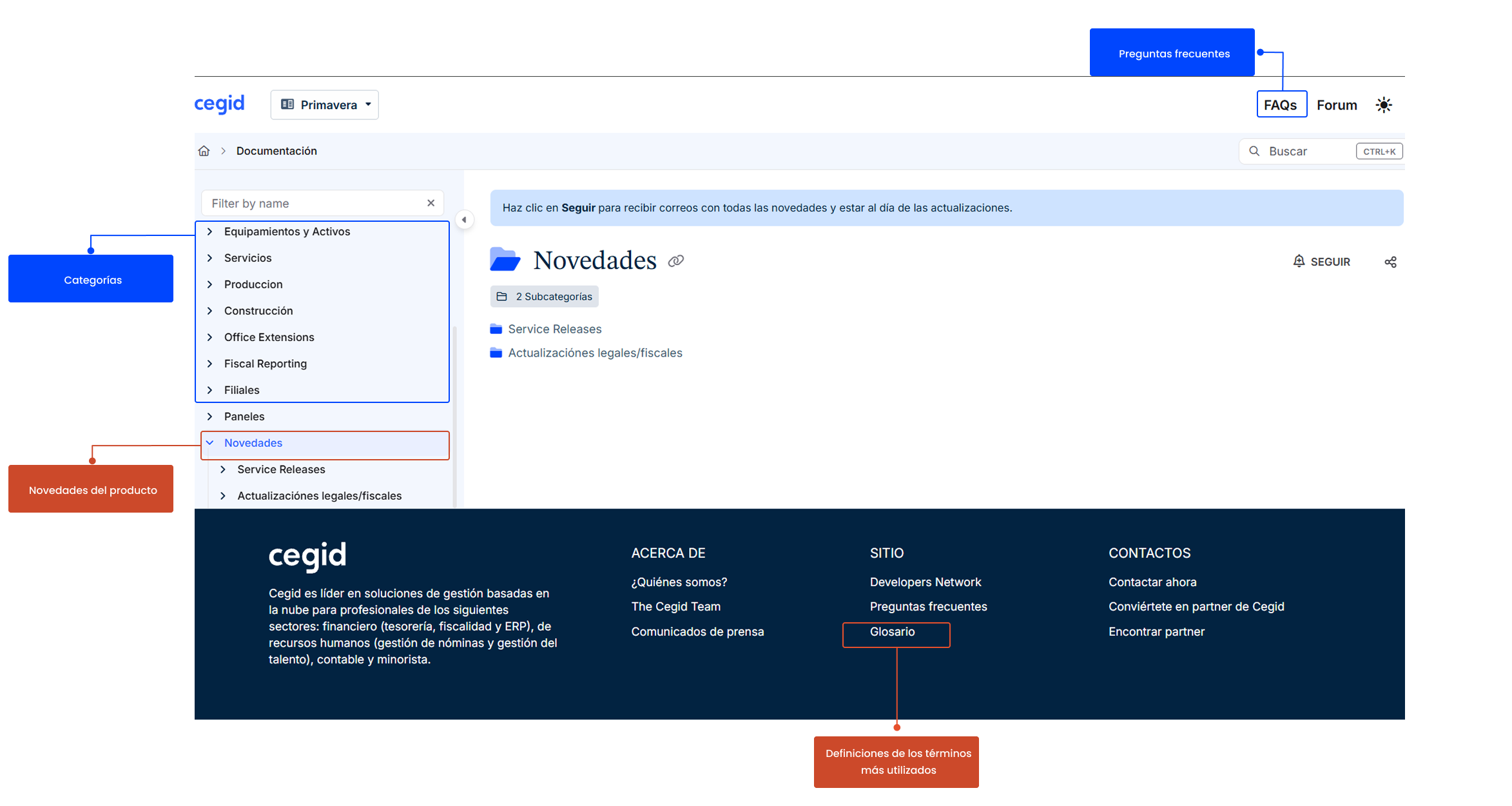
Task: Open Conviértete en partner de Cegid
Action: pos(1196,607)
